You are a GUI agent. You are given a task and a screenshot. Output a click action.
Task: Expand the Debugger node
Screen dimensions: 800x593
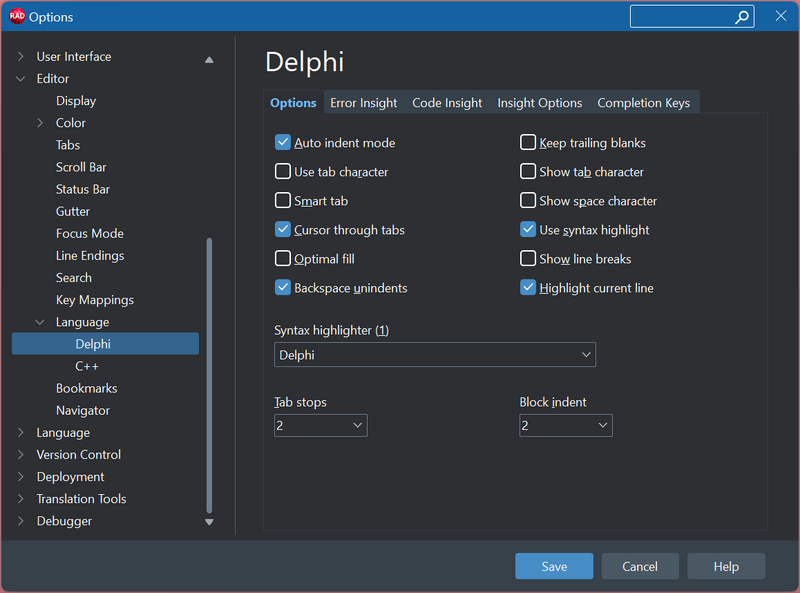tap(20, 521)
